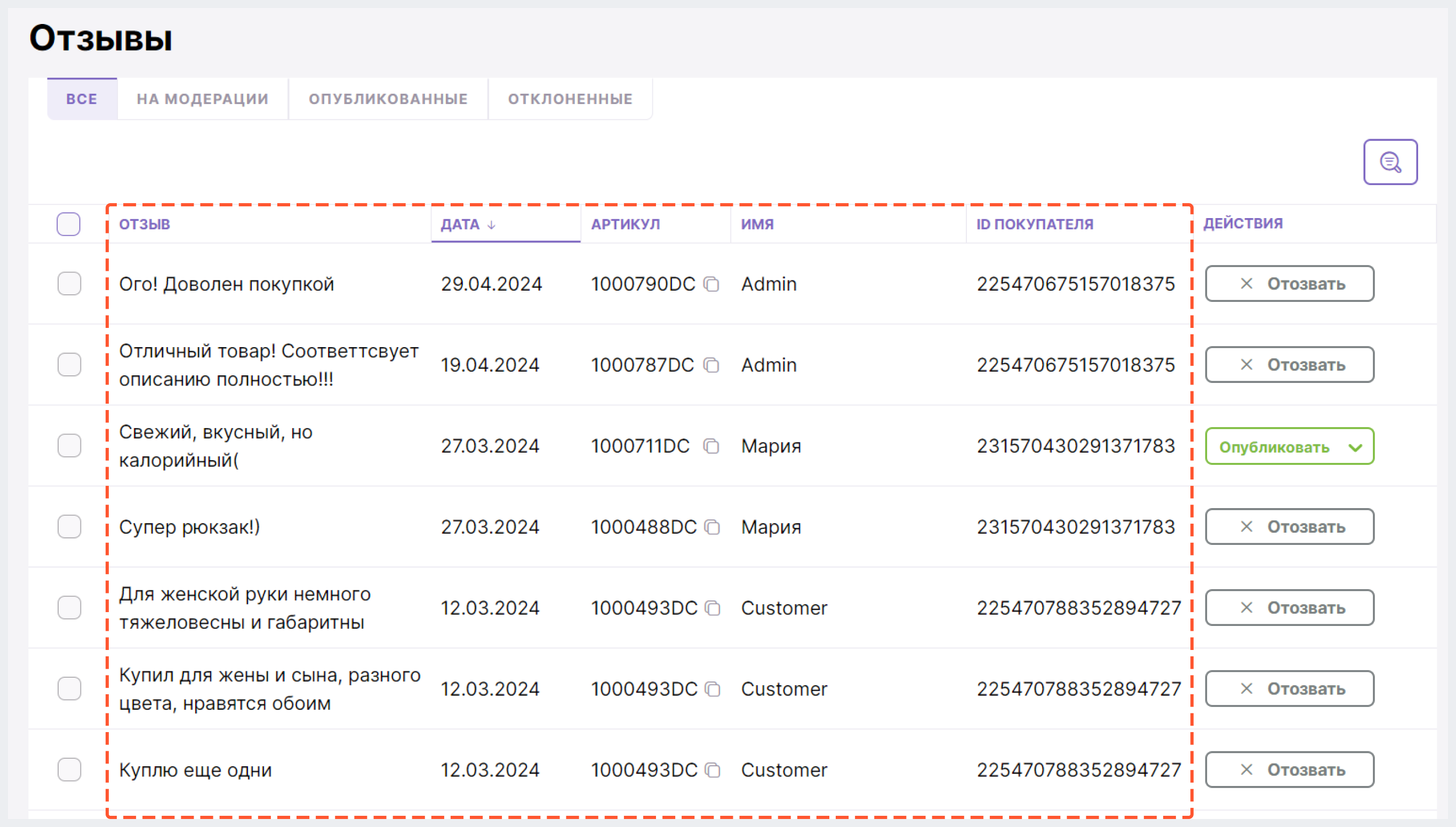Copy article 1000711DC with copy icon
The height and width of the screenshot is (827, 1456).
tap(711, 446)
